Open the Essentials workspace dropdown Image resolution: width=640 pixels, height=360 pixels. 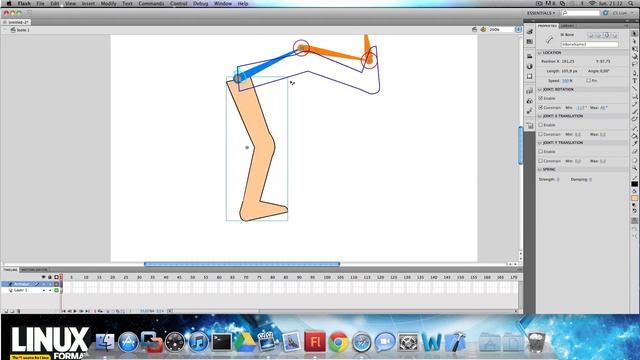pos(541,13)
